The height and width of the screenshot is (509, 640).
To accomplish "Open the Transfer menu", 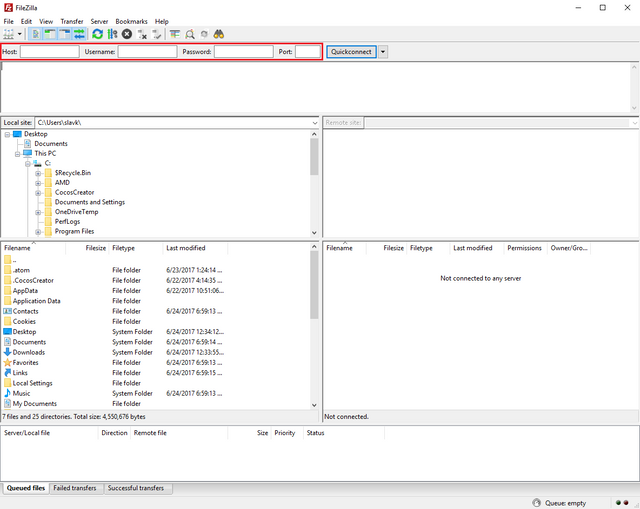I will (x=72, y=21).
